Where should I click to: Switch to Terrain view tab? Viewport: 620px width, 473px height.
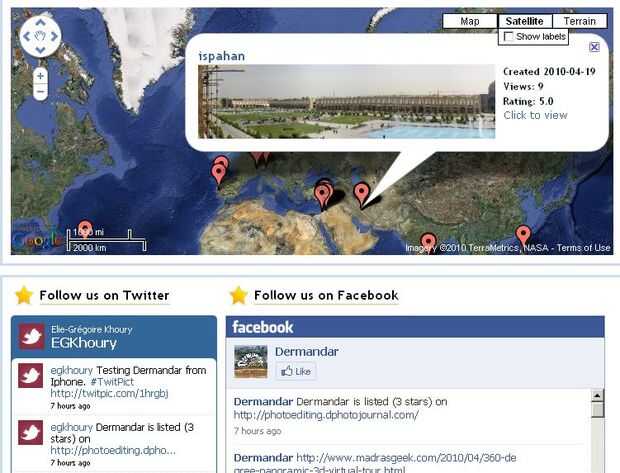[579, 21]
